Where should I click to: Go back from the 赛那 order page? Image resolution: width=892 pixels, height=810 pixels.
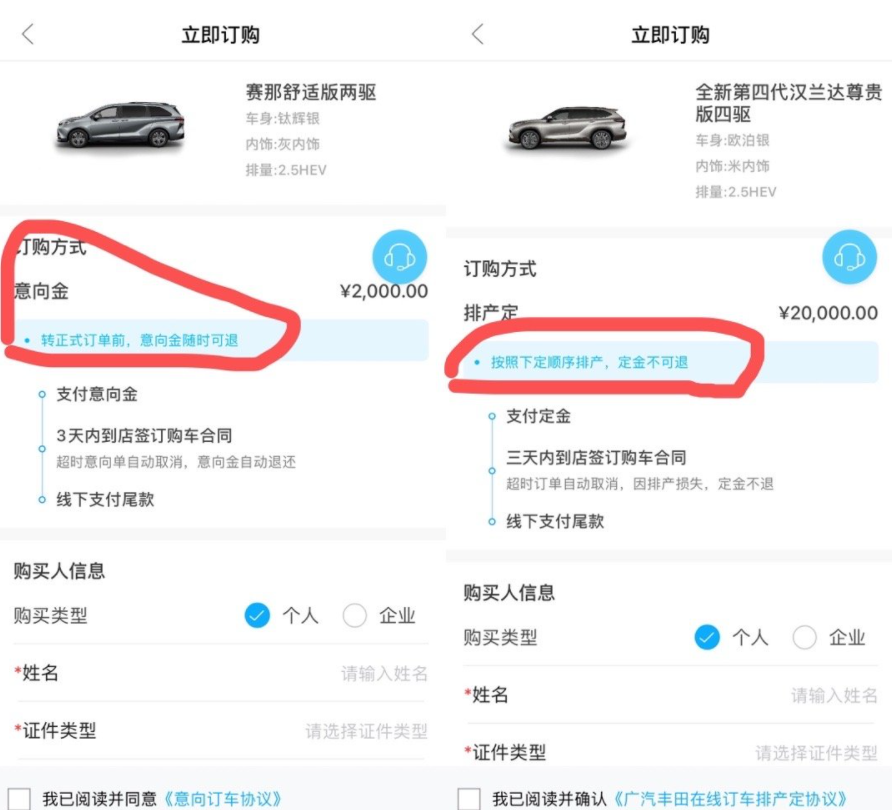tap(26, 33)
